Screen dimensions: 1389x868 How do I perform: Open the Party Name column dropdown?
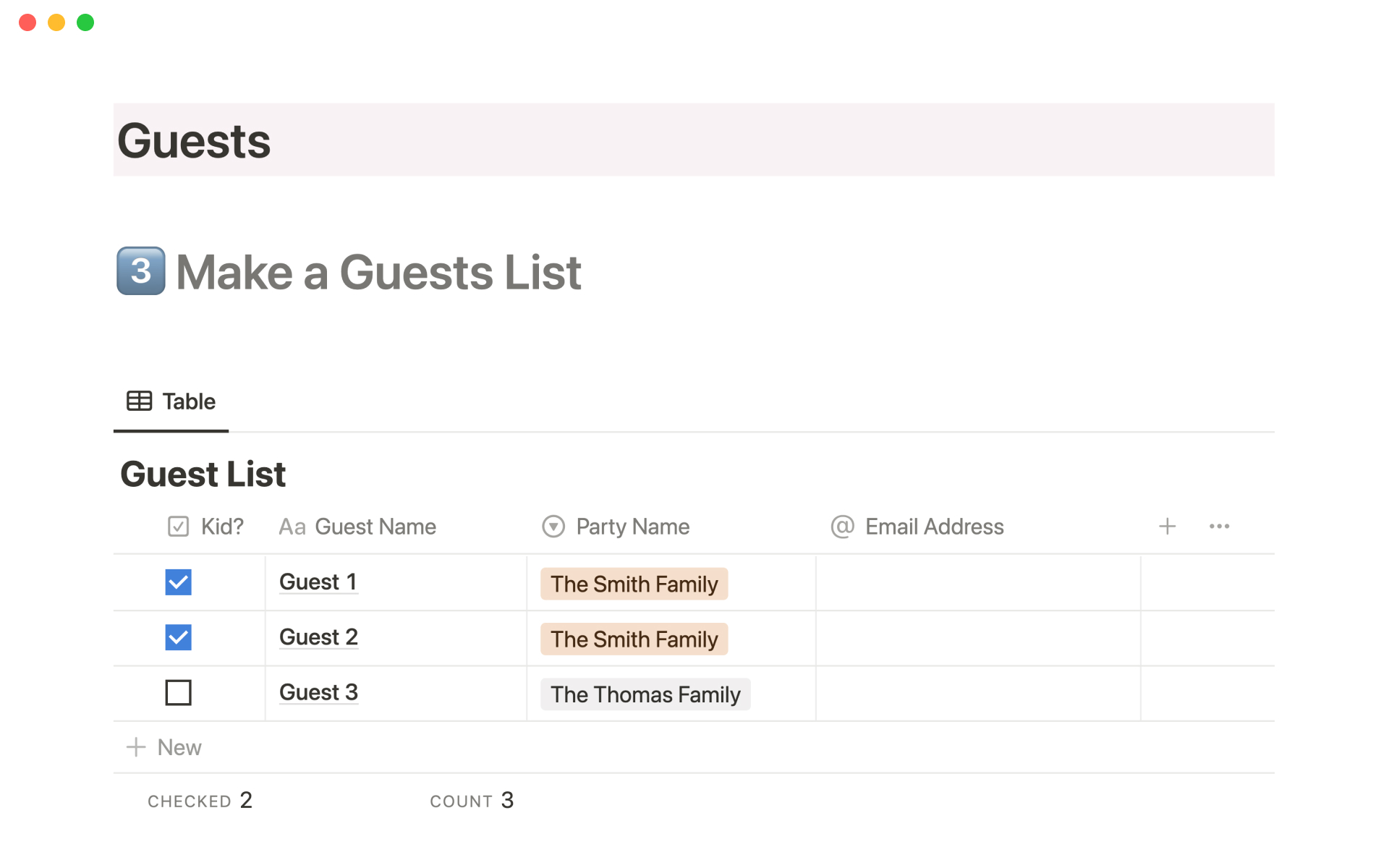tap(616, 527)
